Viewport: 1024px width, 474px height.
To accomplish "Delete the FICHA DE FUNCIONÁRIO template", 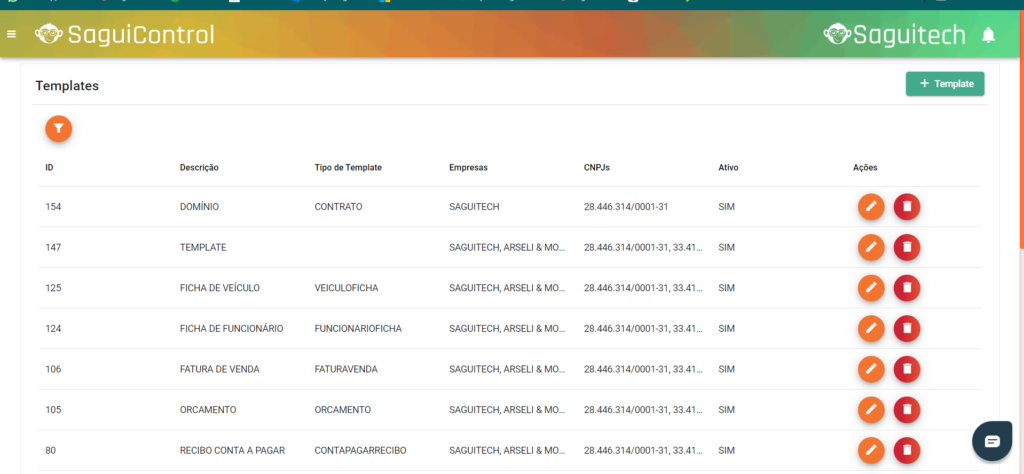I will pyautogui.click(x=907, y=329).
